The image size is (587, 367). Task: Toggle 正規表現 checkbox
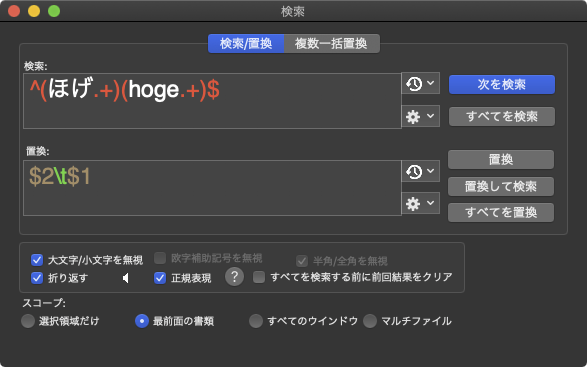[x=160, y=278]
